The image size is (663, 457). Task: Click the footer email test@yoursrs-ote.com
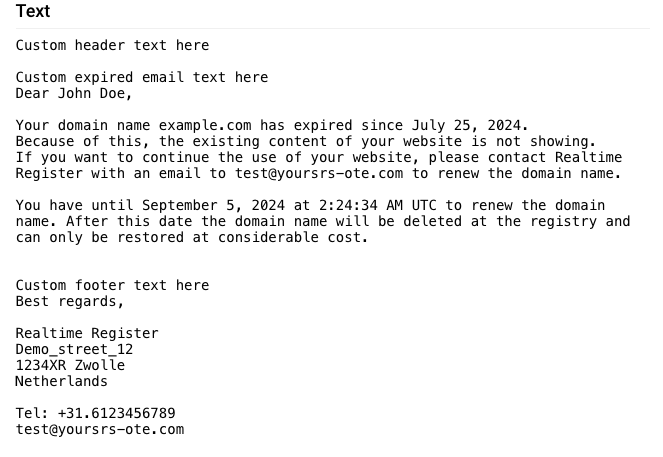pos(100,430)
